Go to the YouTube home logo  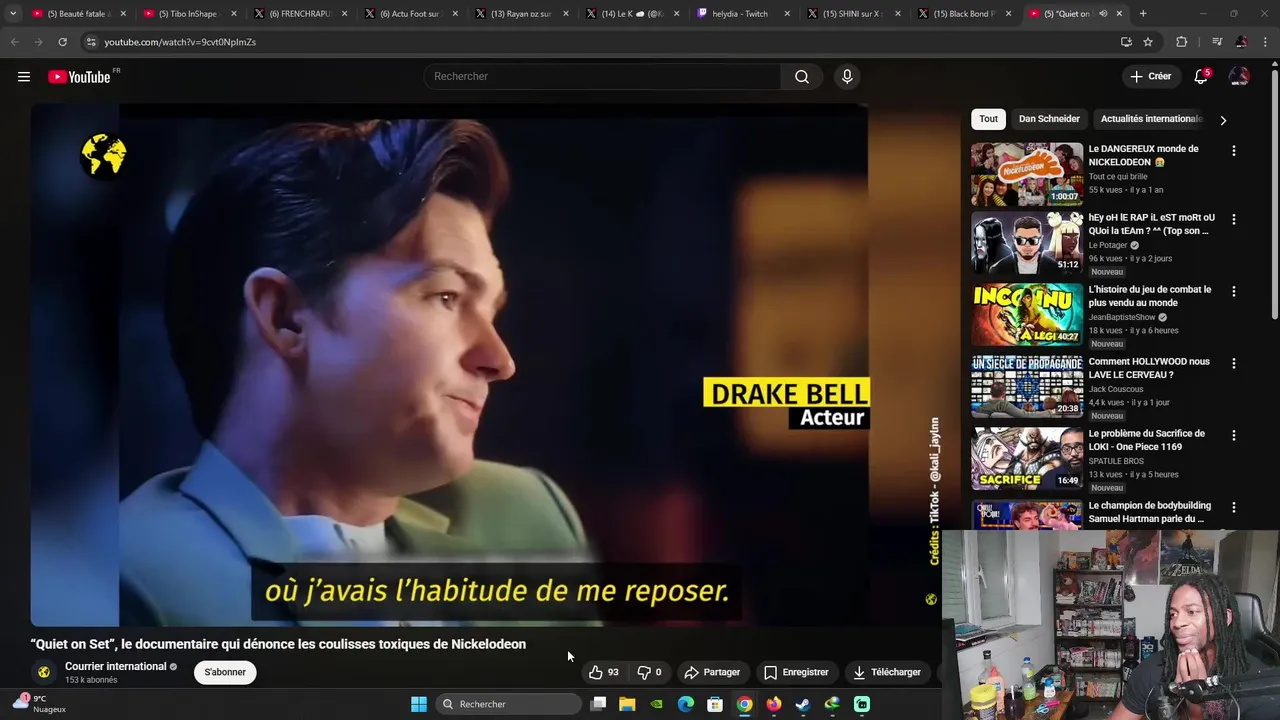tap(80, 77)
